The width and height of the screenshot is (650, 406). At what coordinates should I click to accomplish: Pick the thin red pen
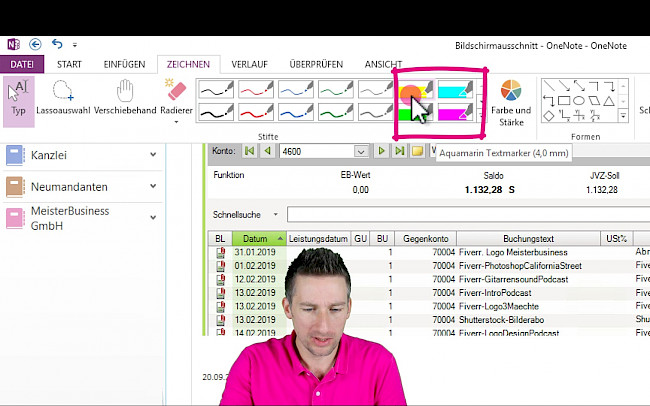(x=256, y=90)
